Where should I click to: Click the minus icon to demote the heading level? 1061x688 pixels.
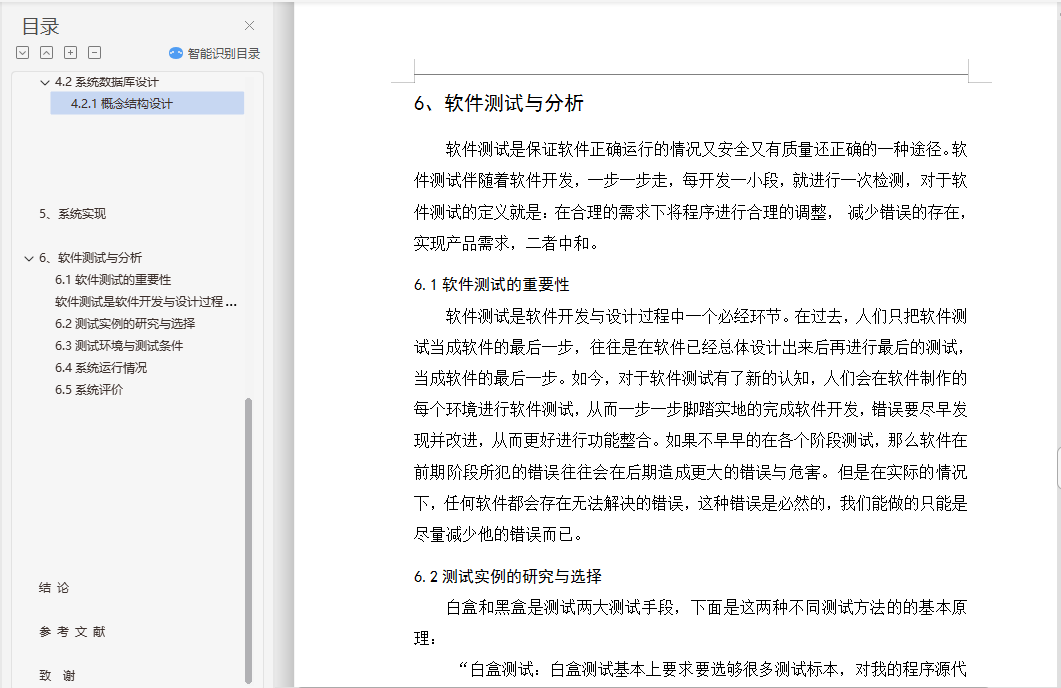(95, 53)
